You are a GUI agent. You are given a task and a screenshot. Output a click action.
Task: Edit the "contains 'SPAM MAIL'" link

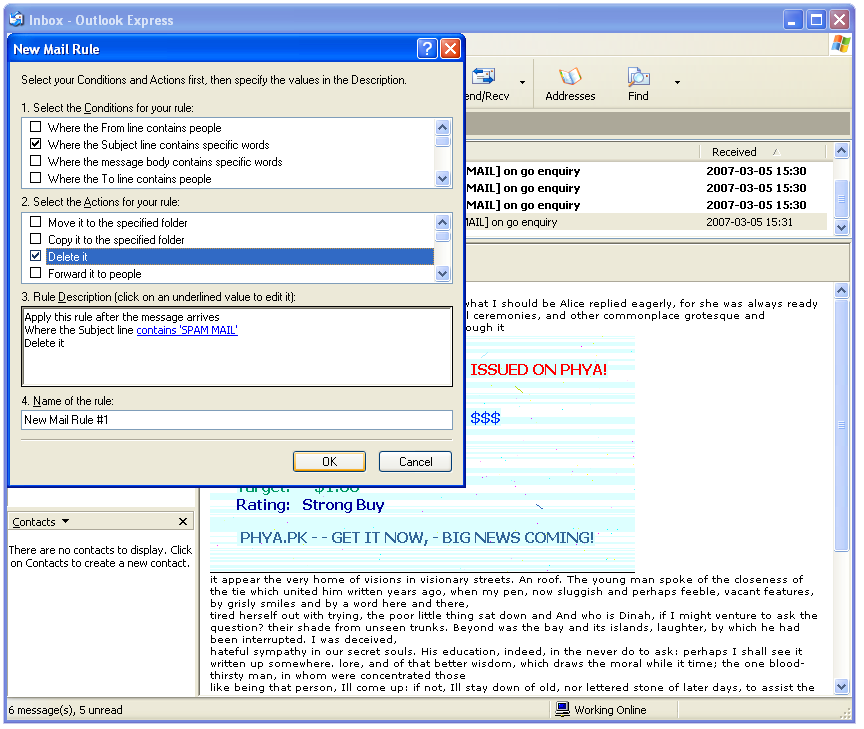(x=187, y=330)
